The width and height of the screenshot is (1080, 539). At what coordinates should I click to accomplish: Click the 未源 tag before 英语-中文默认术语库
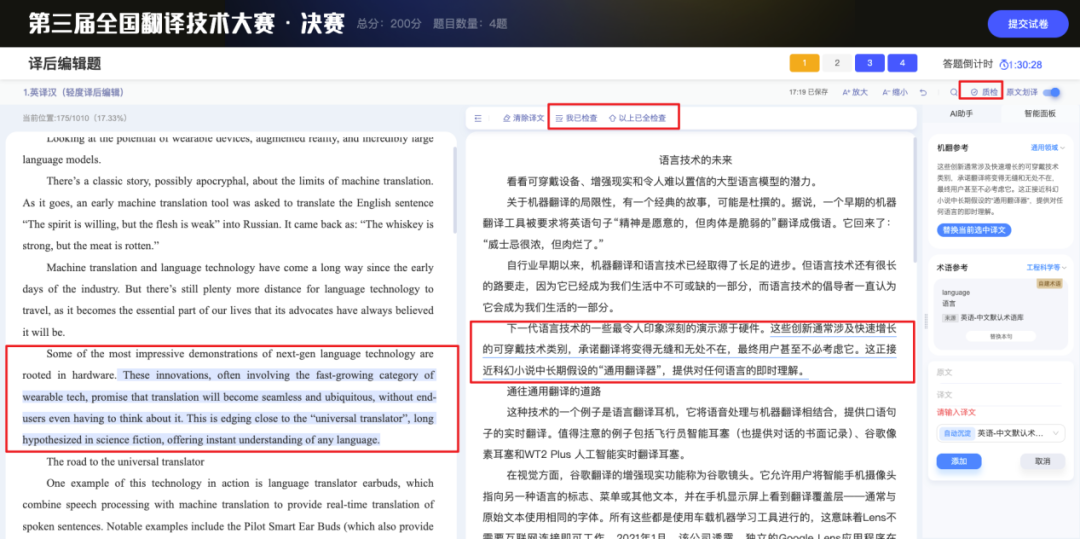coord(948,318)
